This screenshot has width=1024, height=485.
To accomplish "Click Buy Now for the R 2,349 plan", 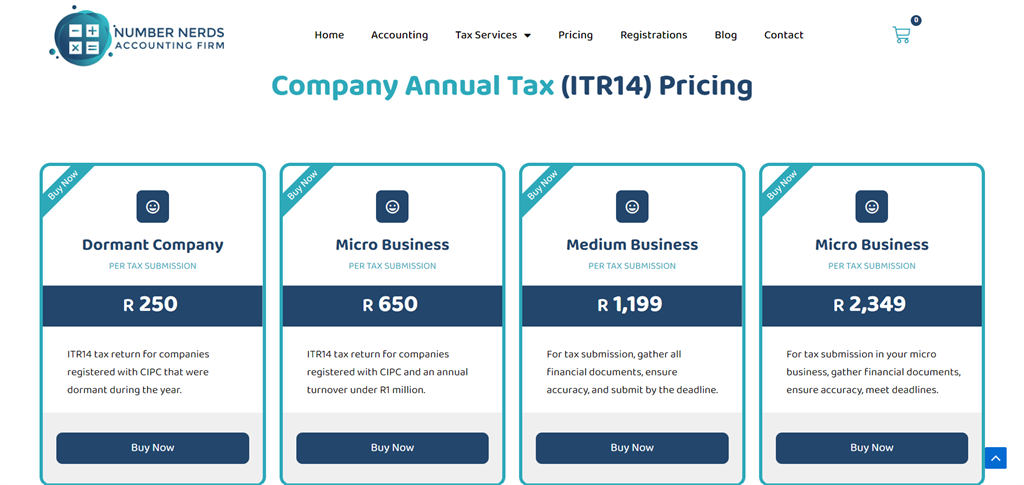I will tap(872, 448).
